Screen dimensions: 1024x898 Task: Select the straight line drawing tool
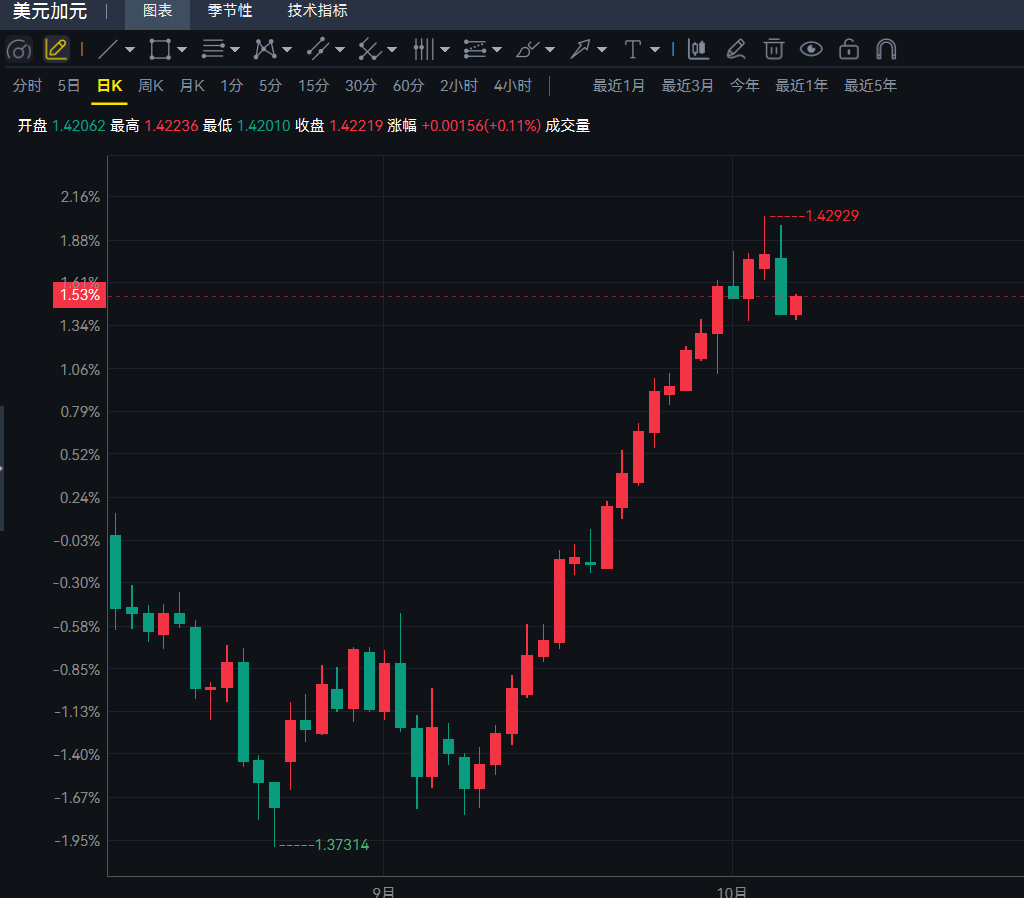(x=108, y=49)
